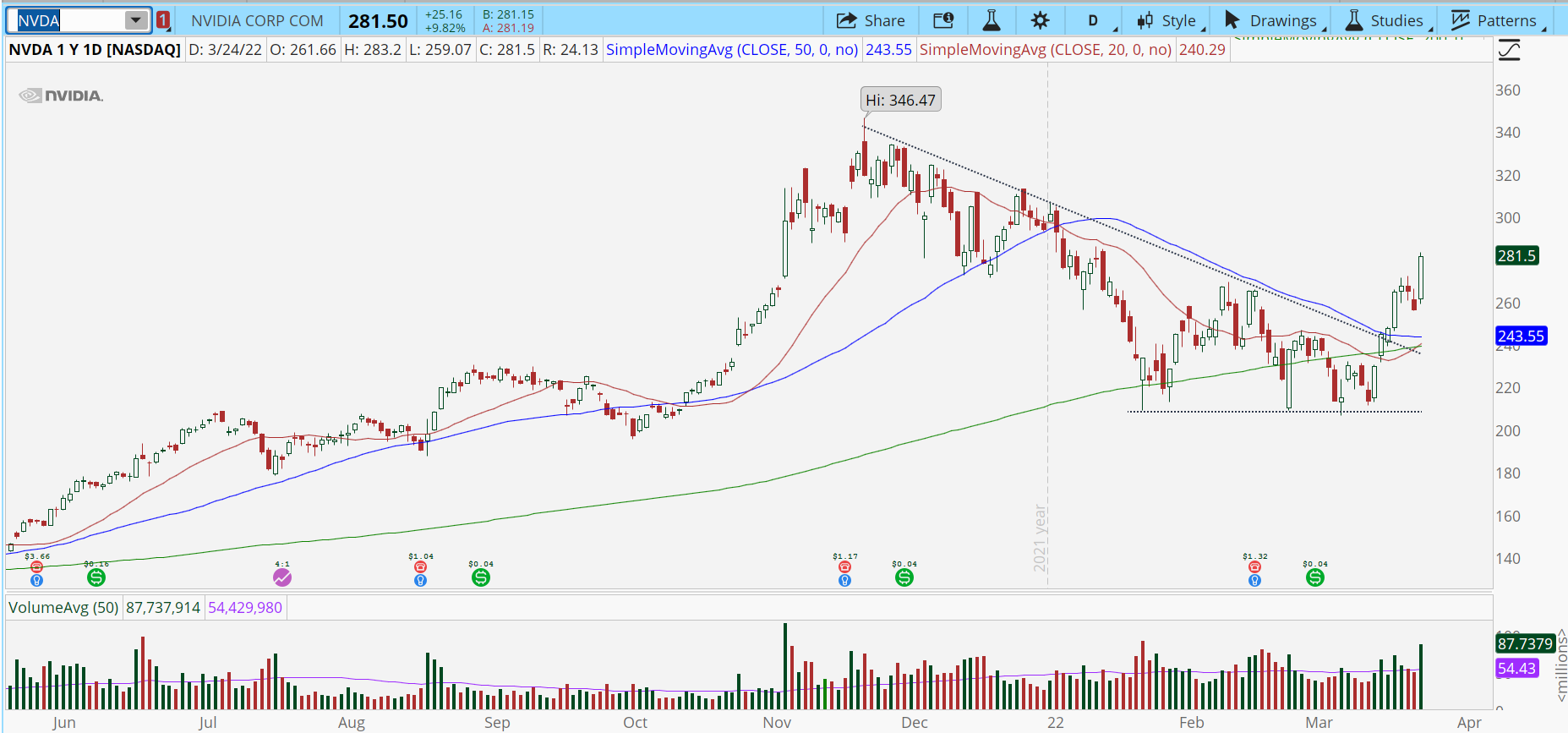Screen dimensions: 1568x733
Task: Click the H: 283.2 high value
Action: (373, 50)
